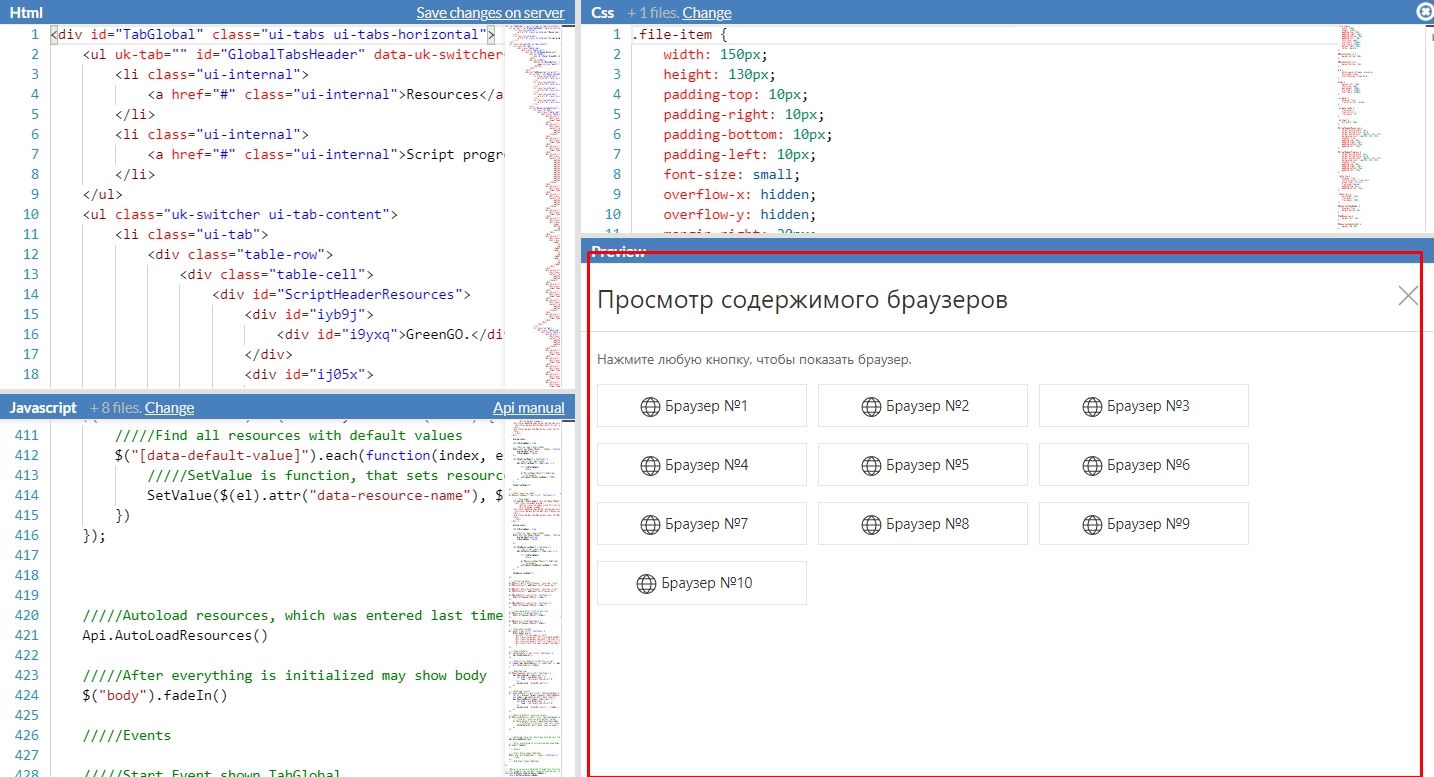
Task: Select the Preview panel header
Action: (x=618, y=252)
